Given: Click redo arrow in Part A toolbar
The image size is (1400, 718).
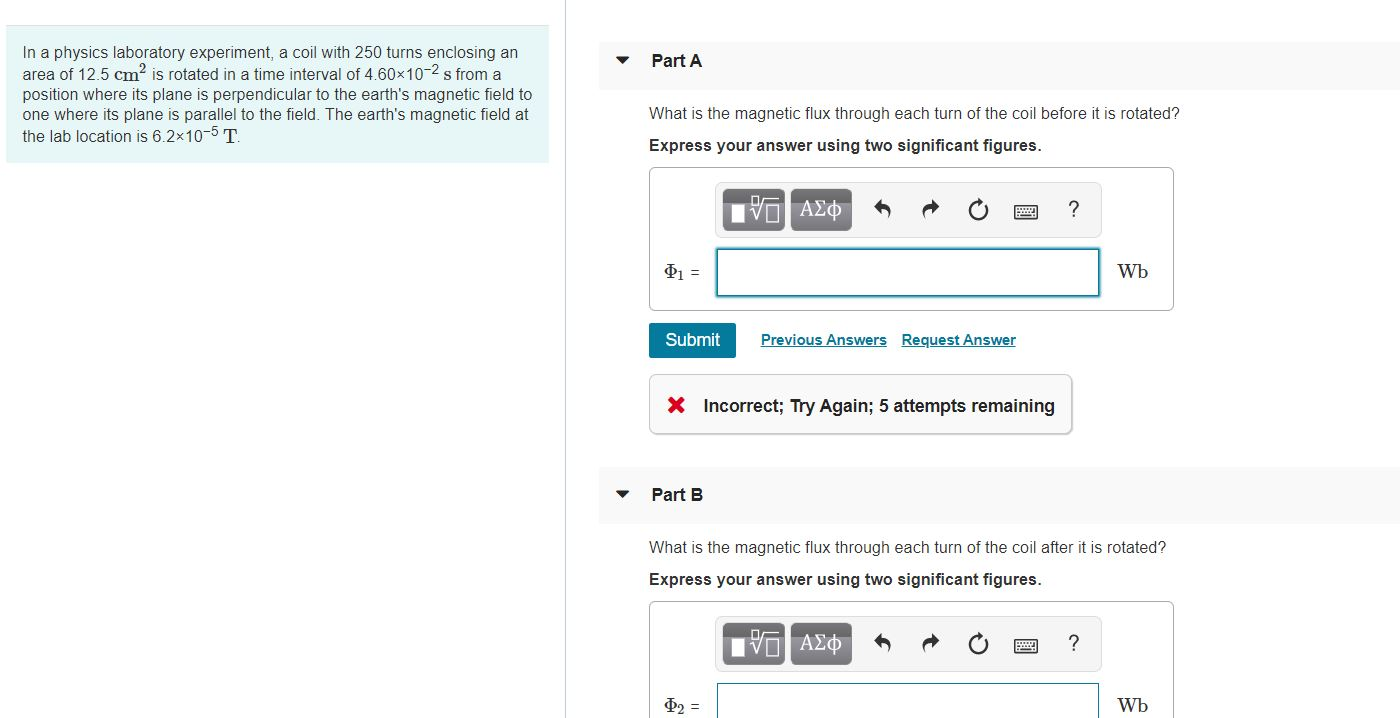Looking at the screenshot, I should pyautogui.click(x=930, y=210).
